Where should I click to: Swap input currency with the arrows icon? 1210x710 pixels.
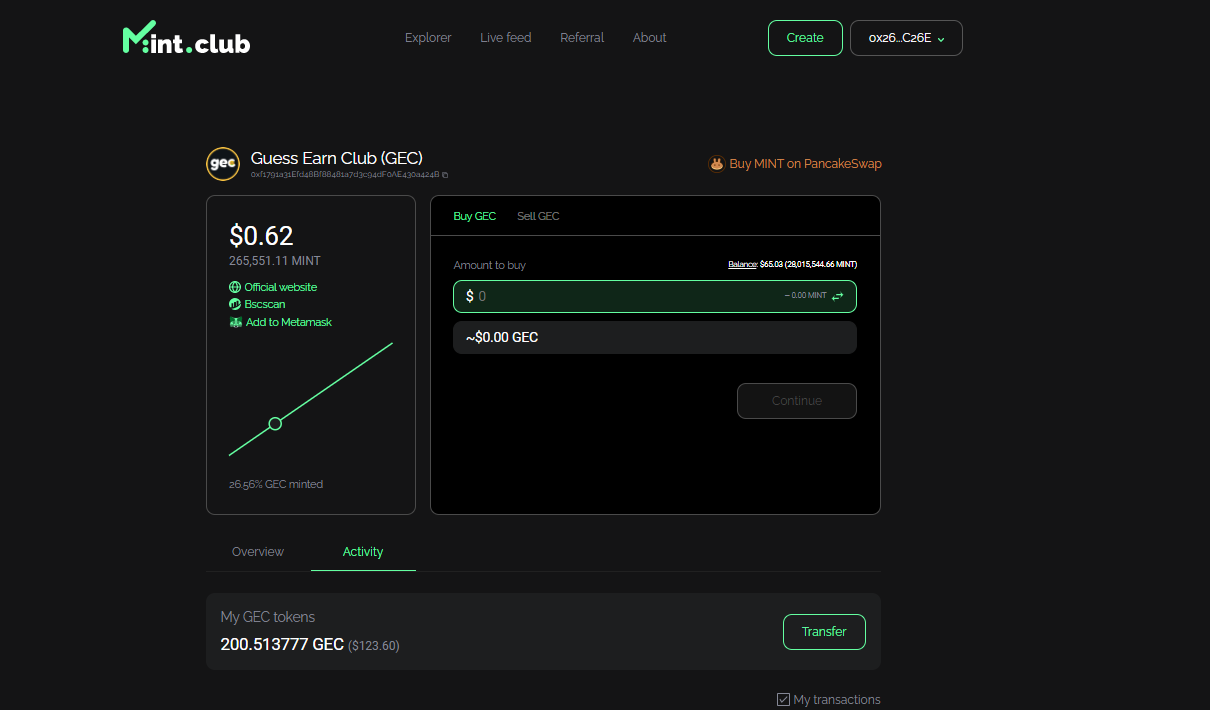[x=838, y=296]
